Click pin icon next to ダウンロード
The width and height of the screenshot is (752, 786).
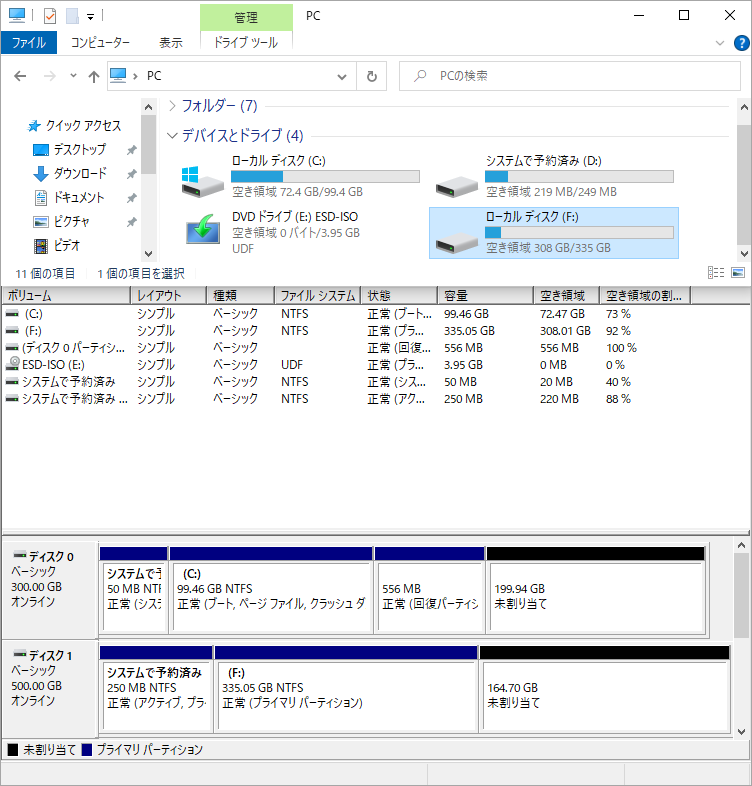[131, 174]
